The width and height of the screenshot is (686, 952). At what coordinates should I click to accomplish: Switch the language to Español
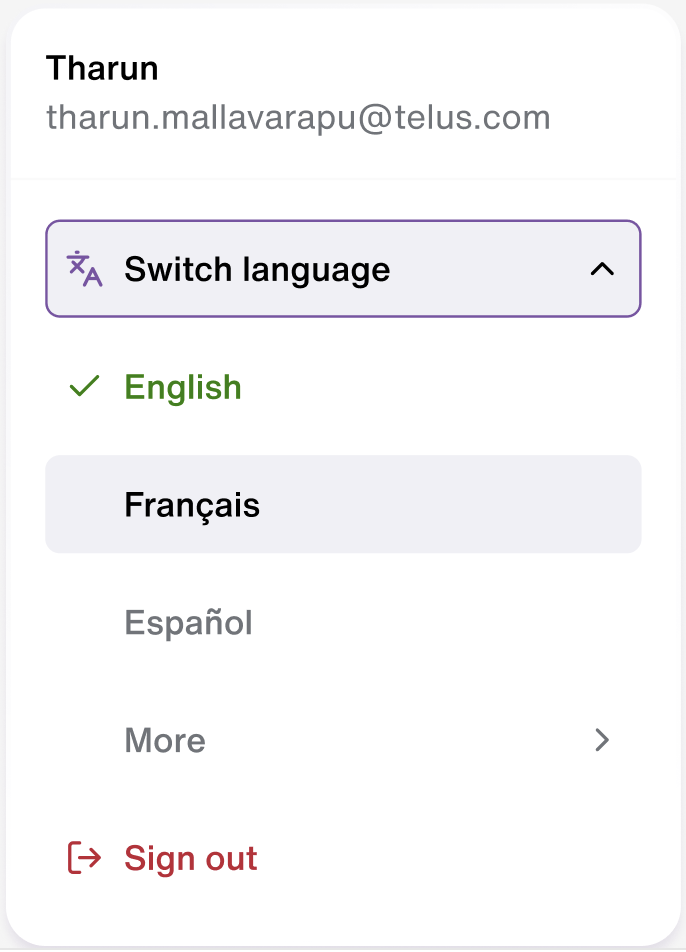click(343, 622)
